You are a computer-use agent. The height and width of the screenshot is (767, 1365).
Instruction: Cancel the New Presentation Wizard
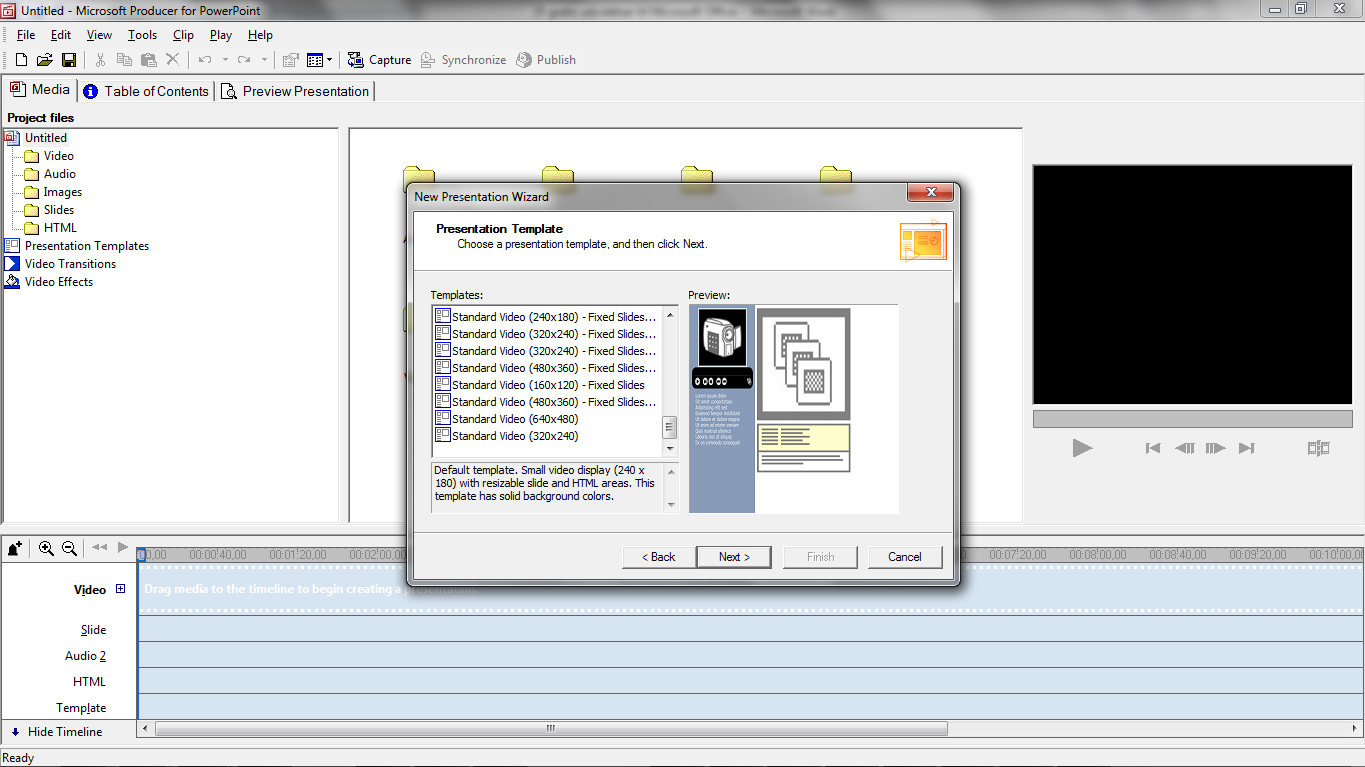click(x=904, y=557)
